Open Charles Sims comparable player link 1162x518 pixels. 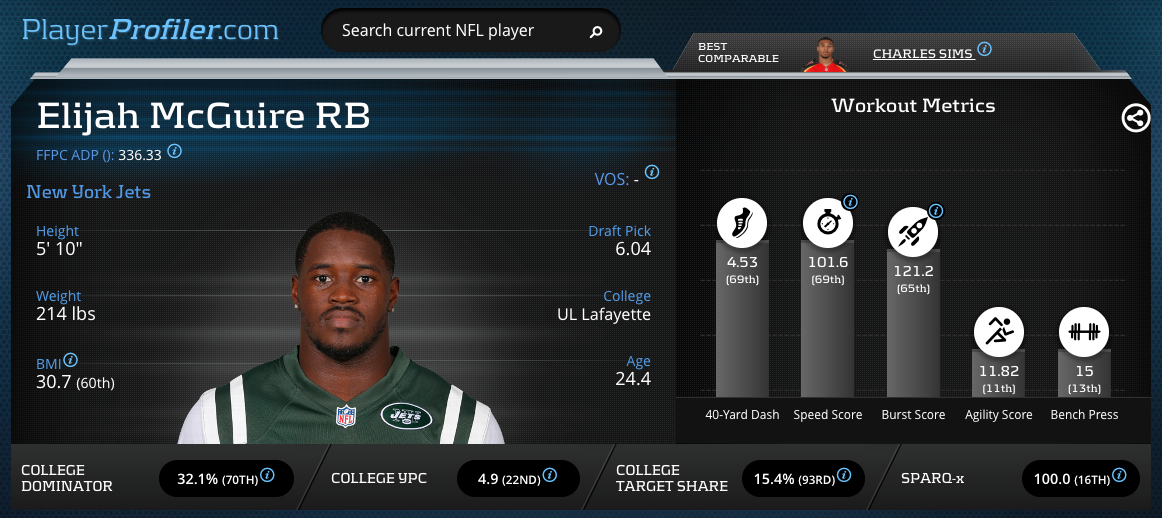tap(923, 54)
